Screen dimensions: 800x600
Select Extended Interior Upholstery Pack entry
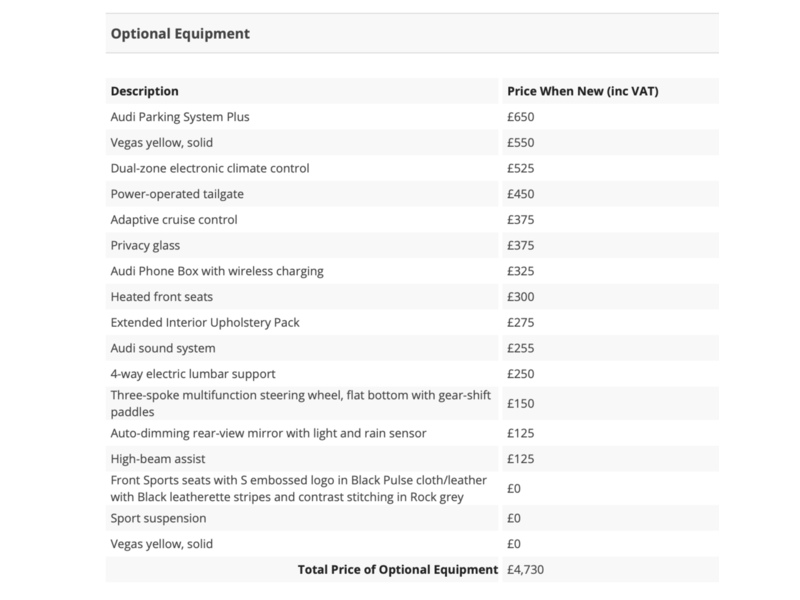[205, 322]
